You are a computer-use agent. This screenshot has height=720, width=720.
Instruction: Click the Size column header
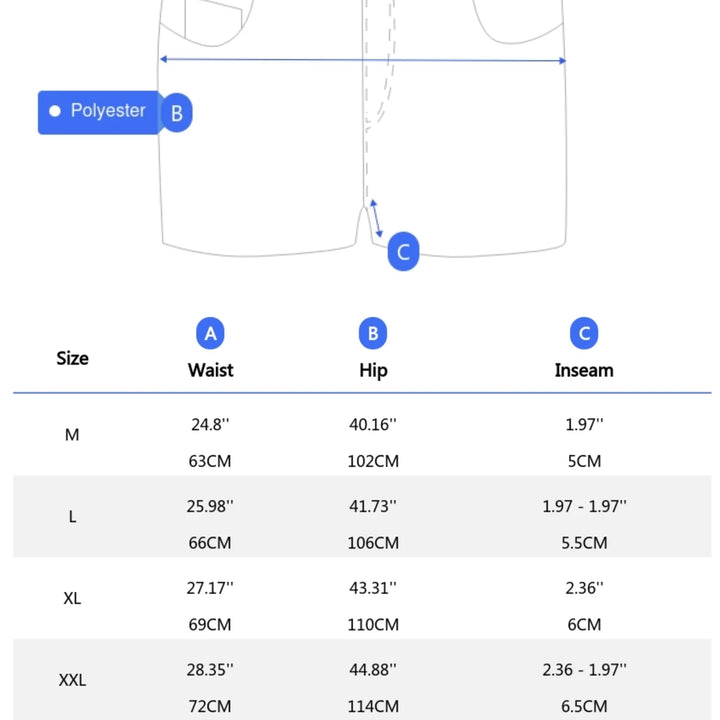point(72,358)
